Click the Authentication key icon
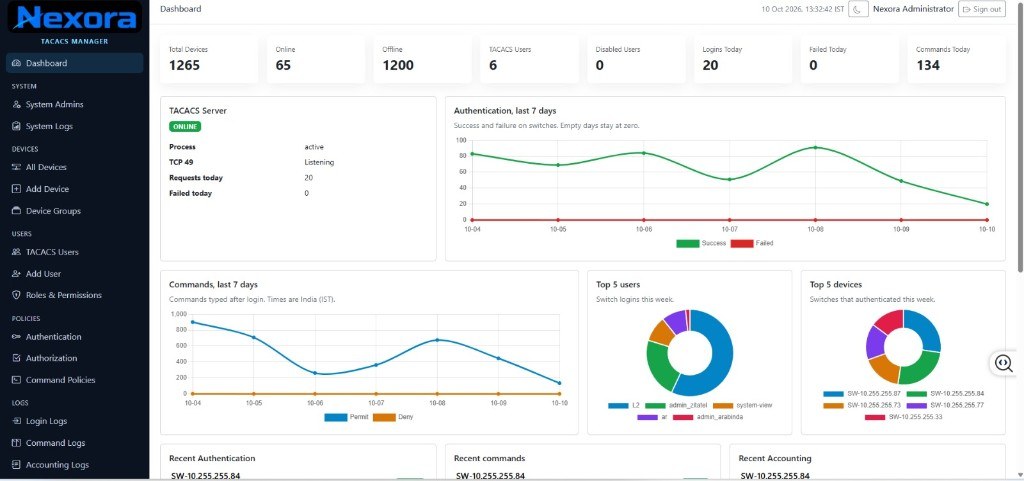The image size is (1024, 481). [x=16, y=337]
